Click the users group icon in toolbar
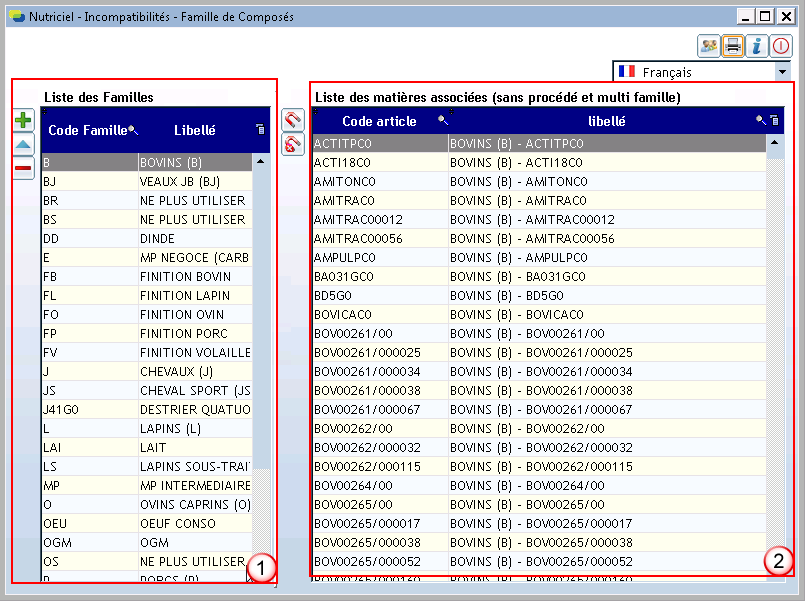Image resolution: width=805 pixels, height=601 pixels. click(x=708, y=46)
